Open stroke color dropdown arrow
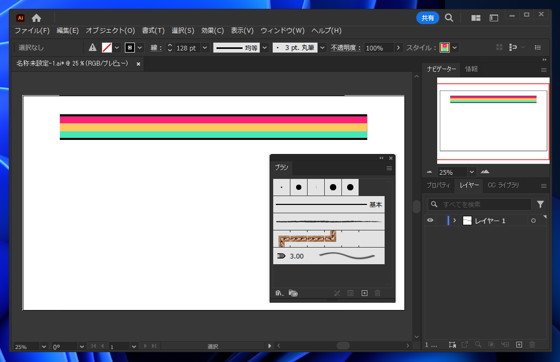560x362 pixels. pos(140,47)
